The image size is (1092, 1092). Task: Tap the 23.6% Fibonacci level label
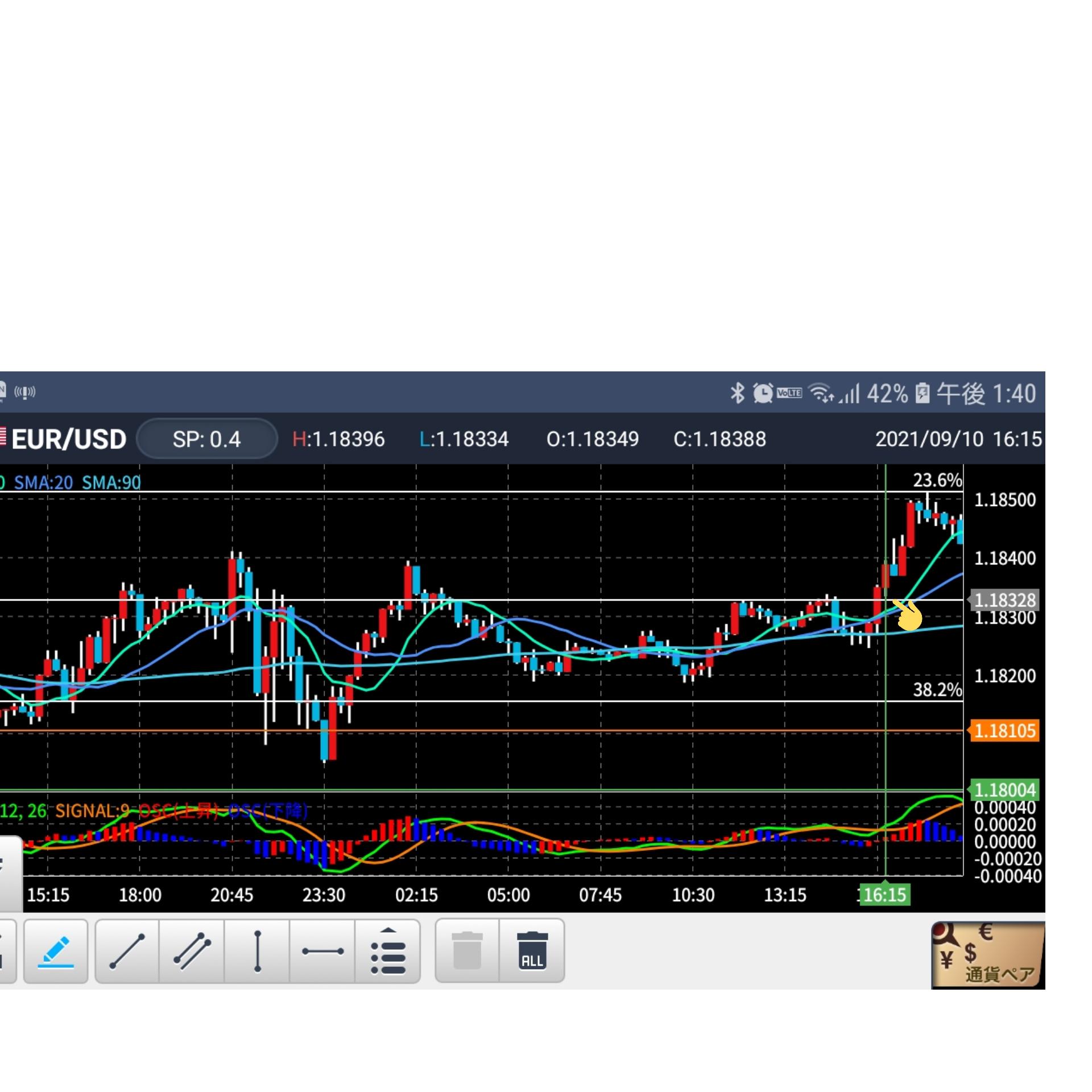938,481
